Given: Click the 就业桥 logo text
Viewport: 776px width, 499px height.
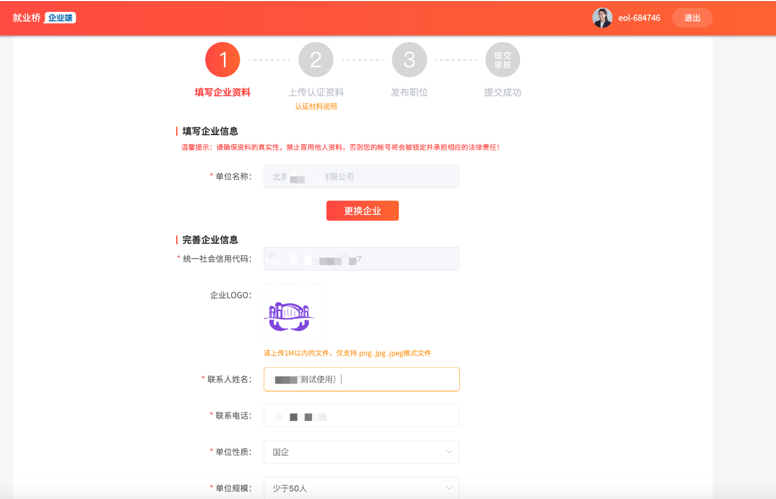Looking at the screenshot, I should (26, 18).
